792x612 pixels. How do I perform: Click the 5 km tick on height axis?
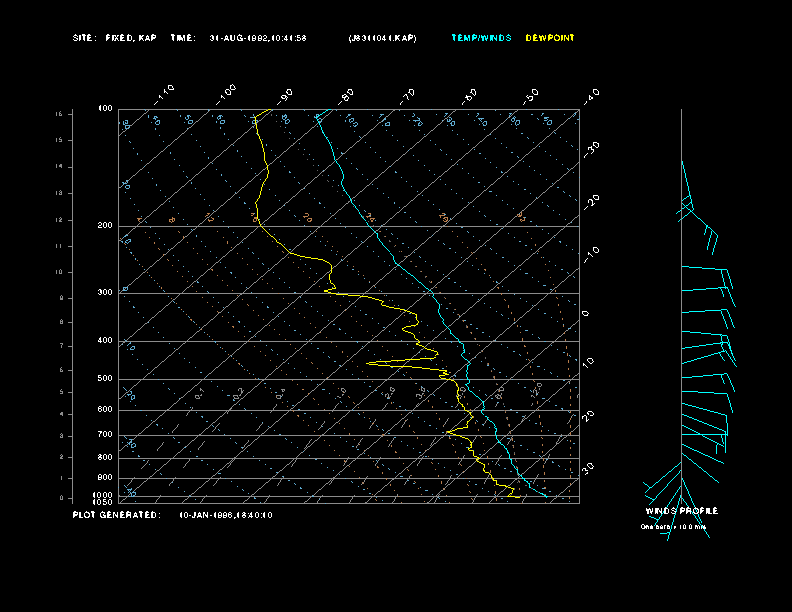coord(61,392)
